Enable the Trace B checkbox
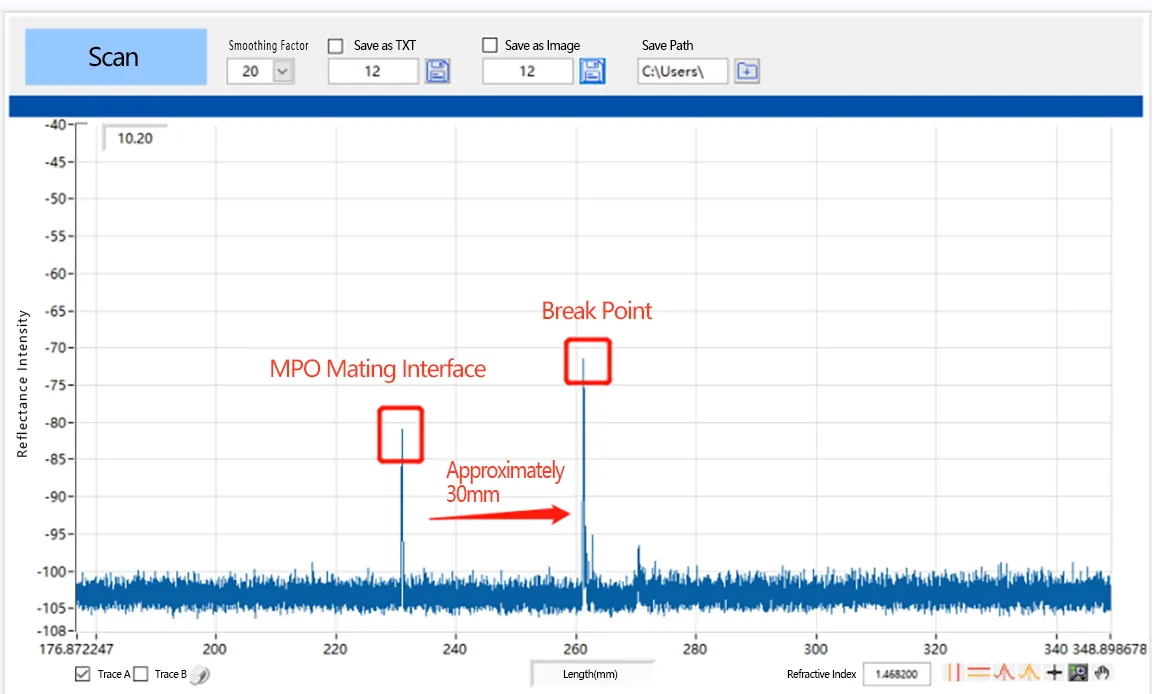1153x694 pixels. 141,674
